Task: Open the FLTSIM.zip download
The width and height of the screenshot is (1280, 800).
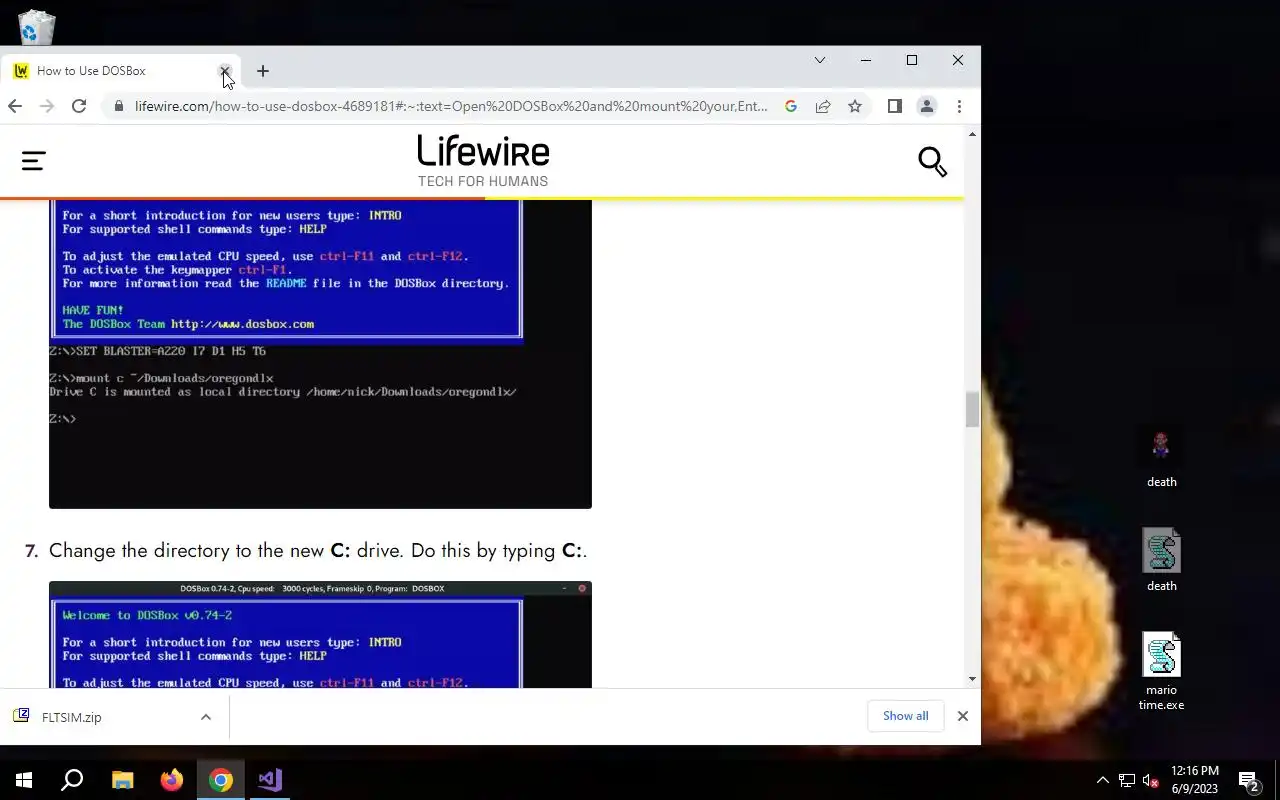Action: [70, 717]
